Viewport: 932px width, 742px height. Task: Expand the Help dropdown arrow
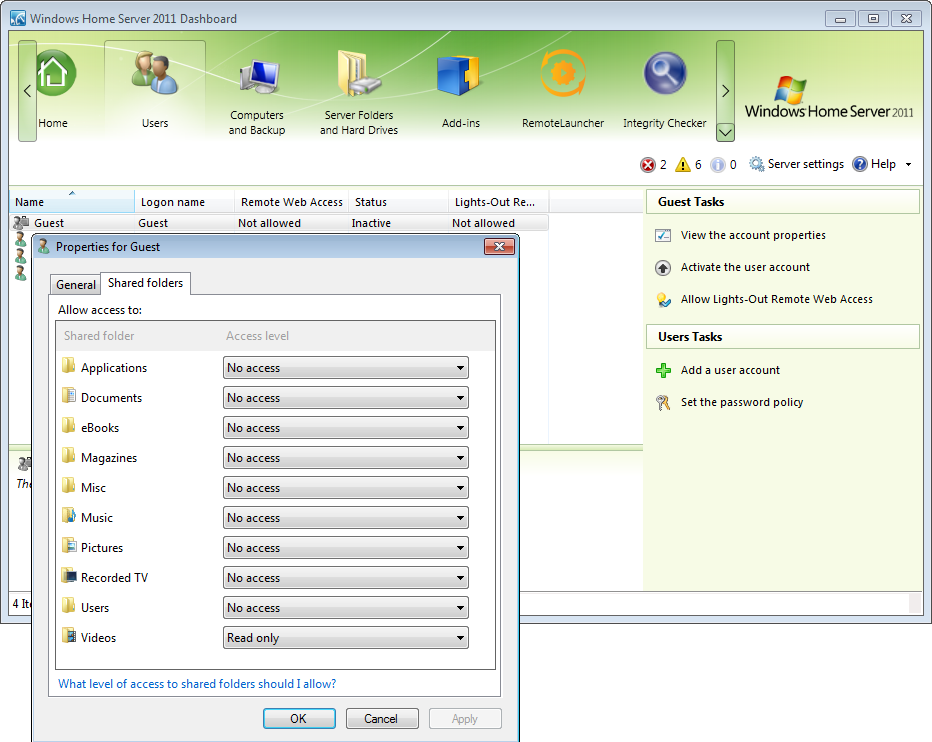pyautogui.click(x=908, y=165)
